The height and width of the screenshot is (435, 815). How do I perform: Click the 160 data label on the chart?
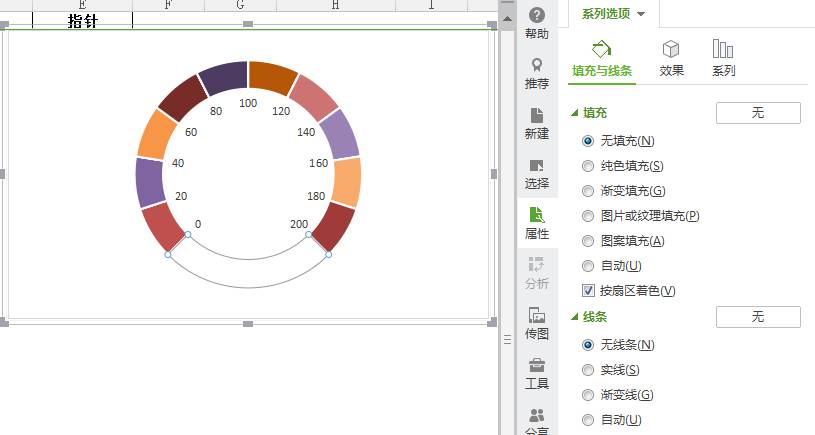[319, 163]
